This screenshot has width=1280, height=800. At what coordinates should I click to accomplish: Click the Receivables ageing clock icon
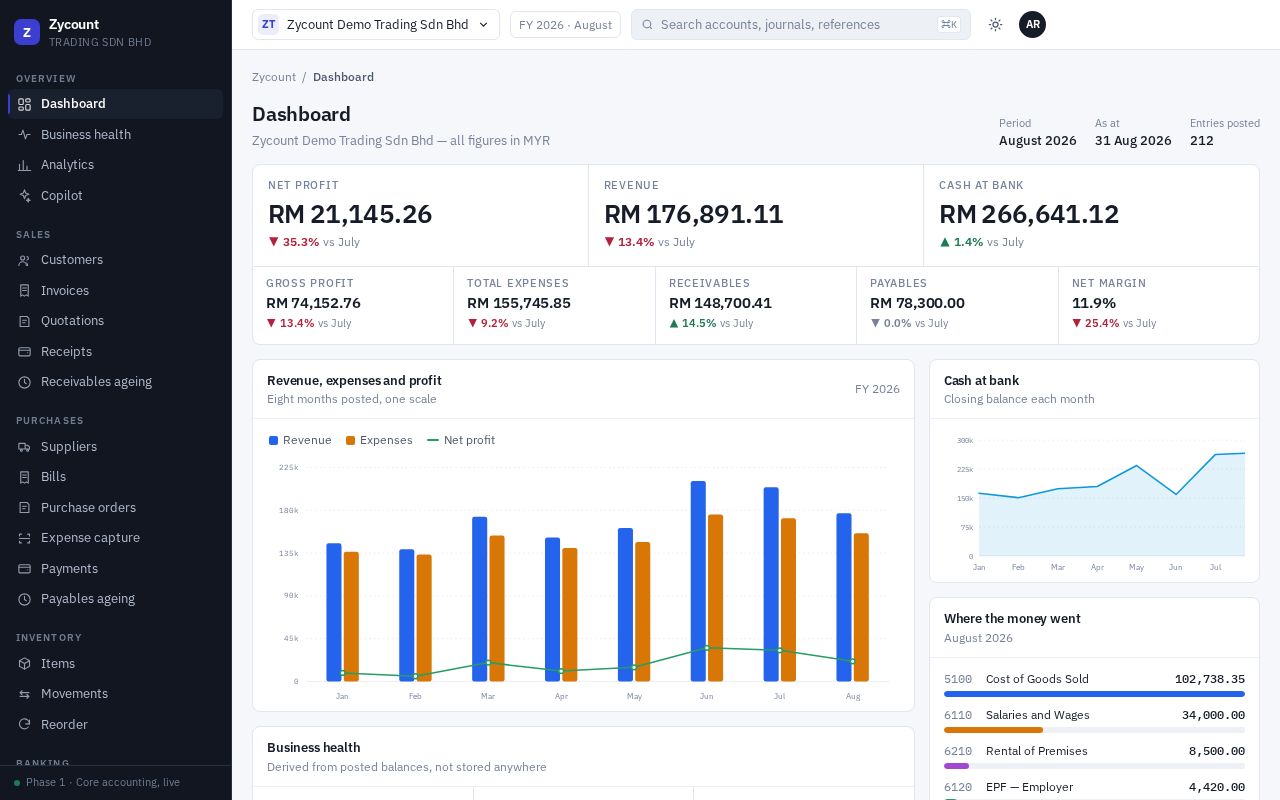25,382
